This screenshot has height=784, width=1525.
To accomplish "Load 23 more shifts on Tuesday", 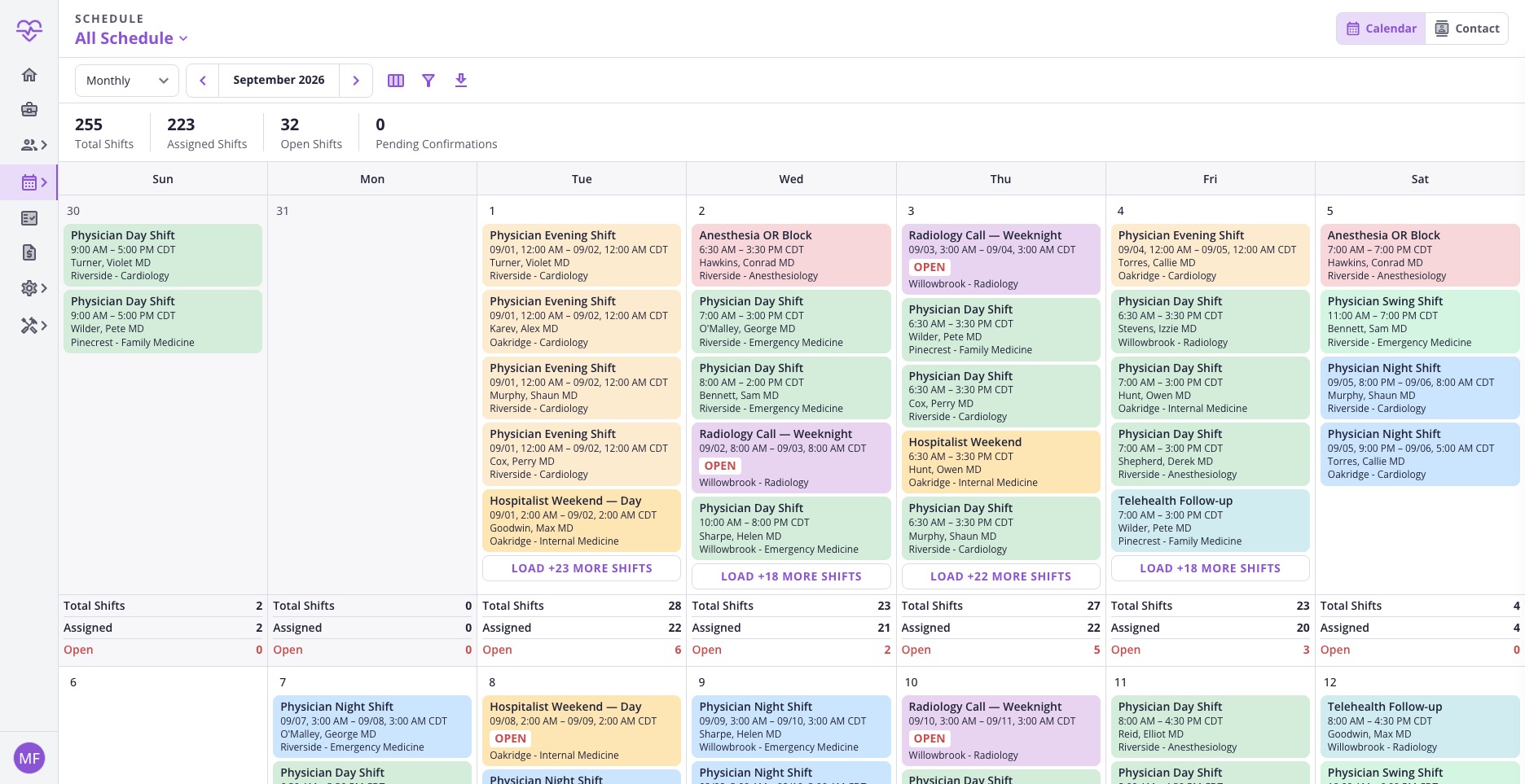I will click(582, 568).
